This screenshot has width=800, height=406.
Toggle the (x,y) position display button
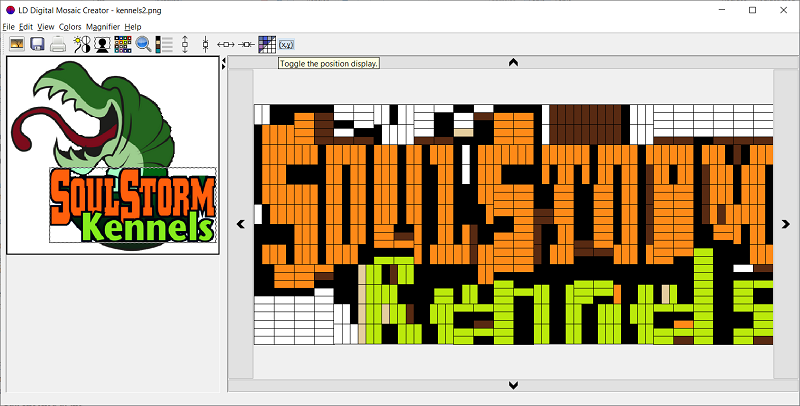pyautogui.click(x=286, y=45)
